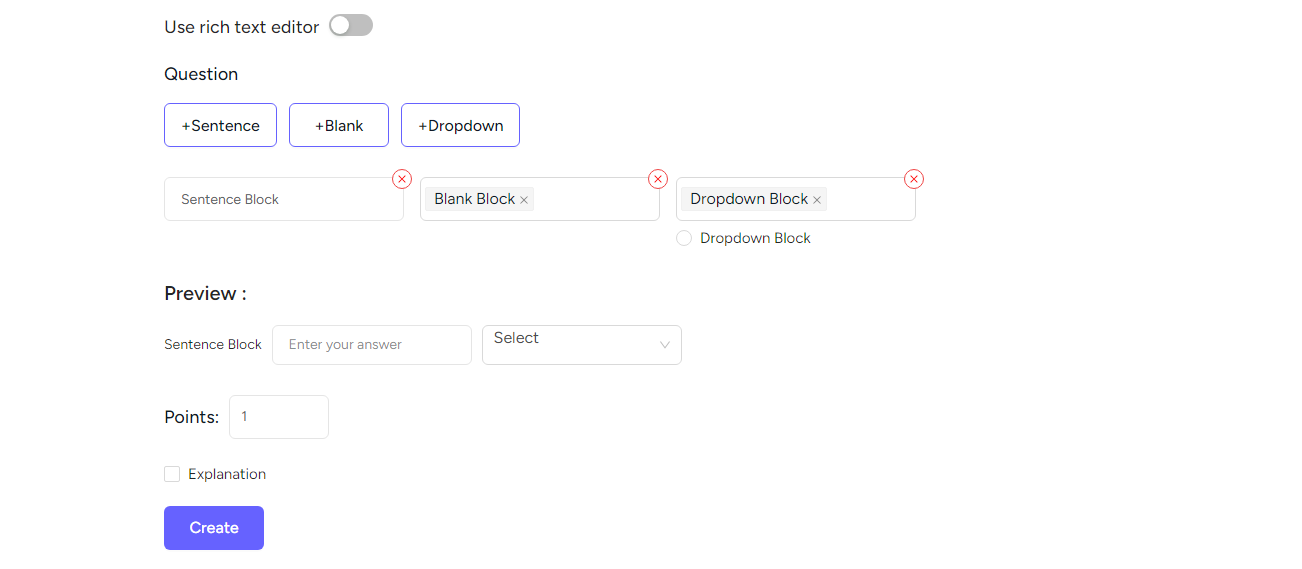Screen dimensions: 1302x569
Task: Click the Create button
Action: (214, 528)
